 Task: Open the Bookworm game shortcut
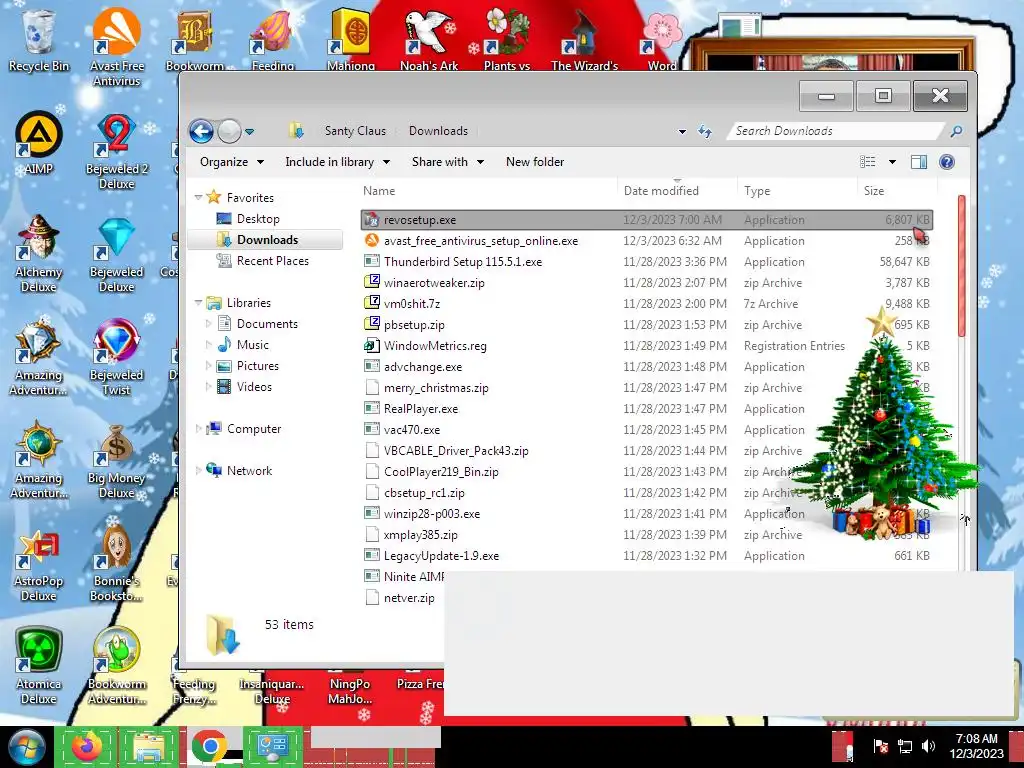(x=195, y=40)
